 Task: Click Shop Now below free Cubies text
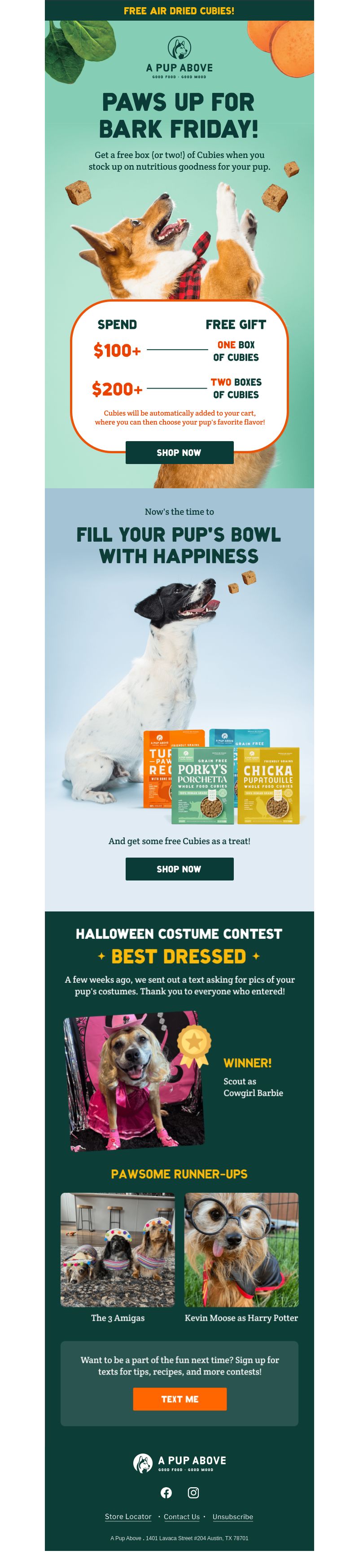point(179,869)
